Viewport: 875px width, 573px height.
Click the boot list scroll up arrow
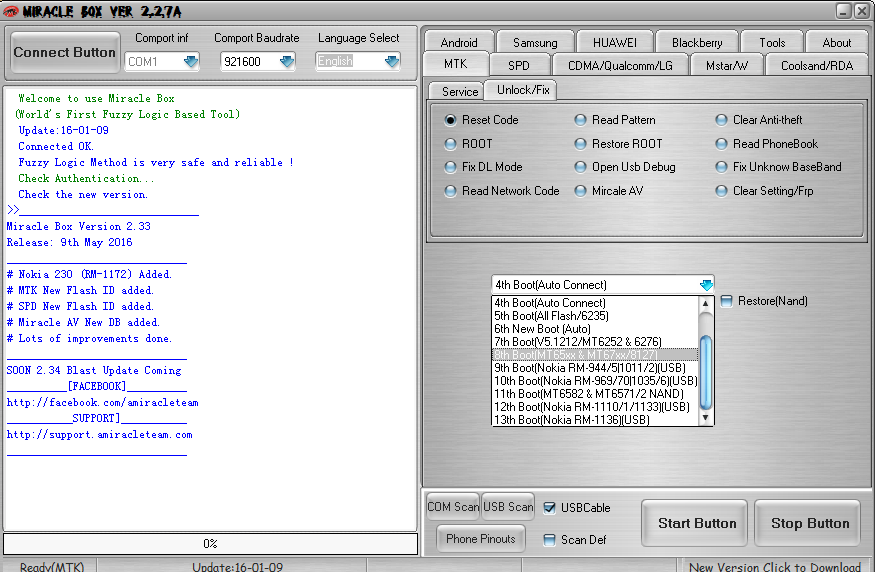(x=705, y=304)
